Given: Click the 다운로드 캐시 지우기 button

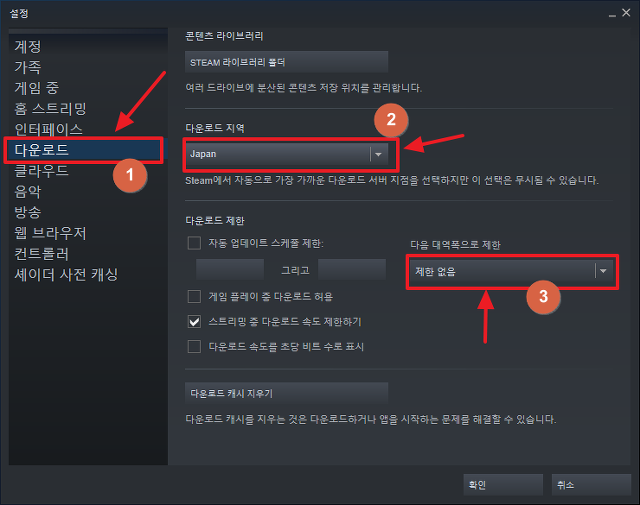Looking at the screenshot, I should point(286,393).
